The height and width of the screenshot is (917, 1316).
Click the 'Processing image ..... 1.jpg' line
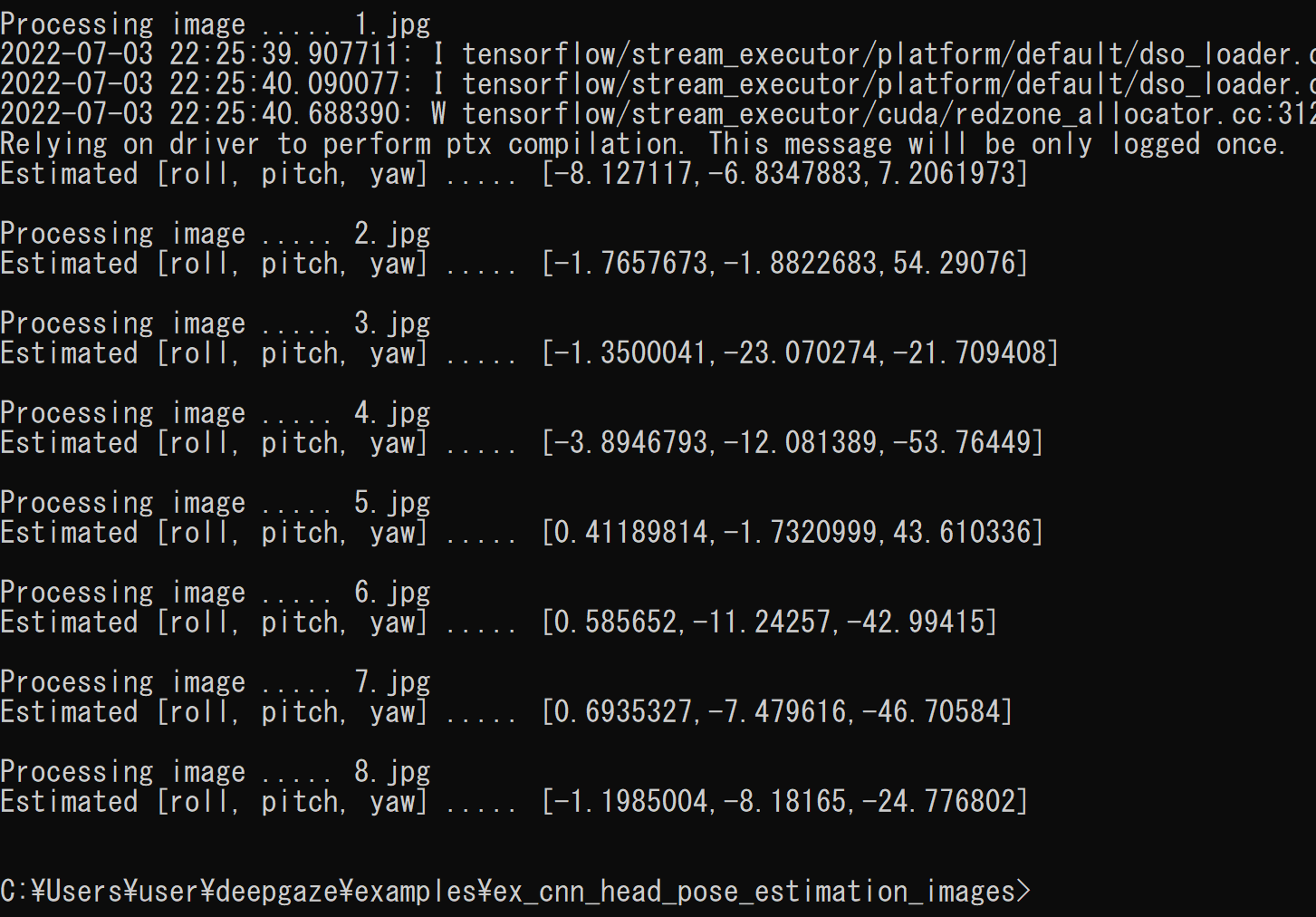pyautogui.click(x=216, y=24)
